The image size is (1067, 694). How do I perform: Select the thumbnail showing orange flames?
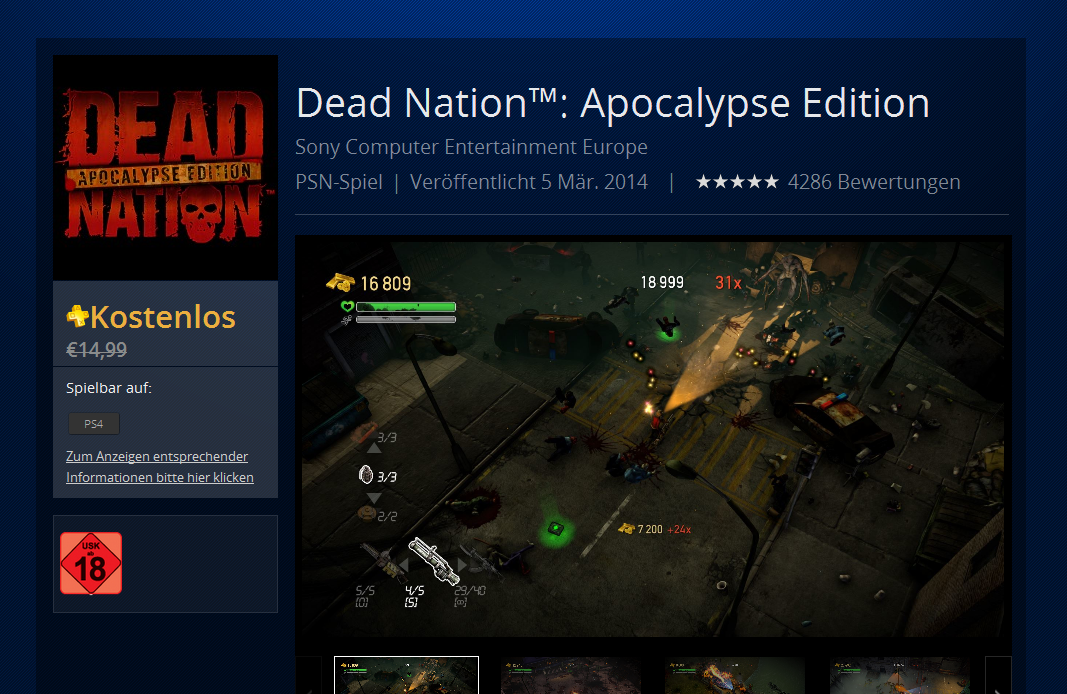(x=735, y=676)
